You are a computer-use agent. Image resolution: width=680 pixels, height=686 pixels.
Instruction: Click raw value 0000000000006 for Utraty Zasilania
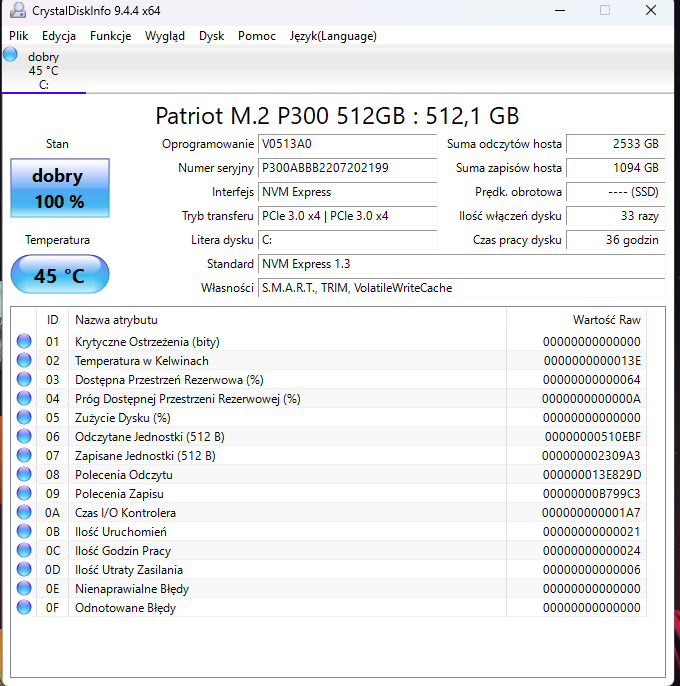pos(592,570)
